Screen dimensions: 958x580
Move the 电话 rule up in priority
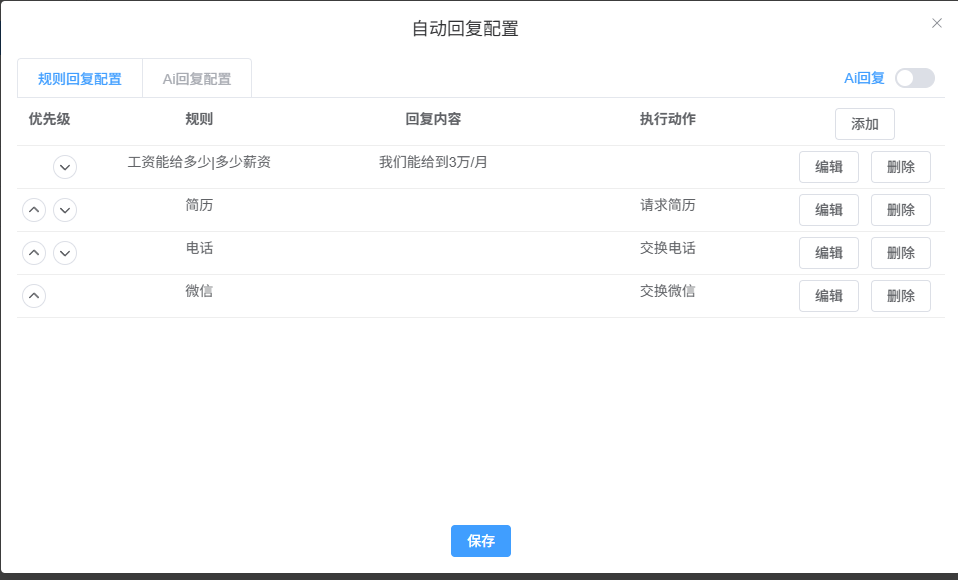[x=34, y=252]
